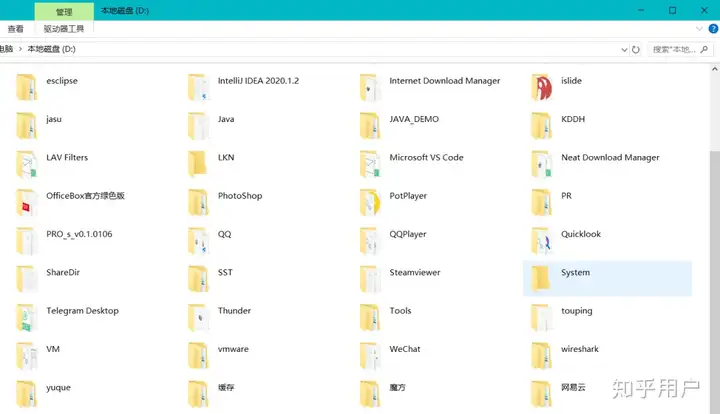Select the islide folder icon
Screen dimensions: 720x414
click(542, 87)
